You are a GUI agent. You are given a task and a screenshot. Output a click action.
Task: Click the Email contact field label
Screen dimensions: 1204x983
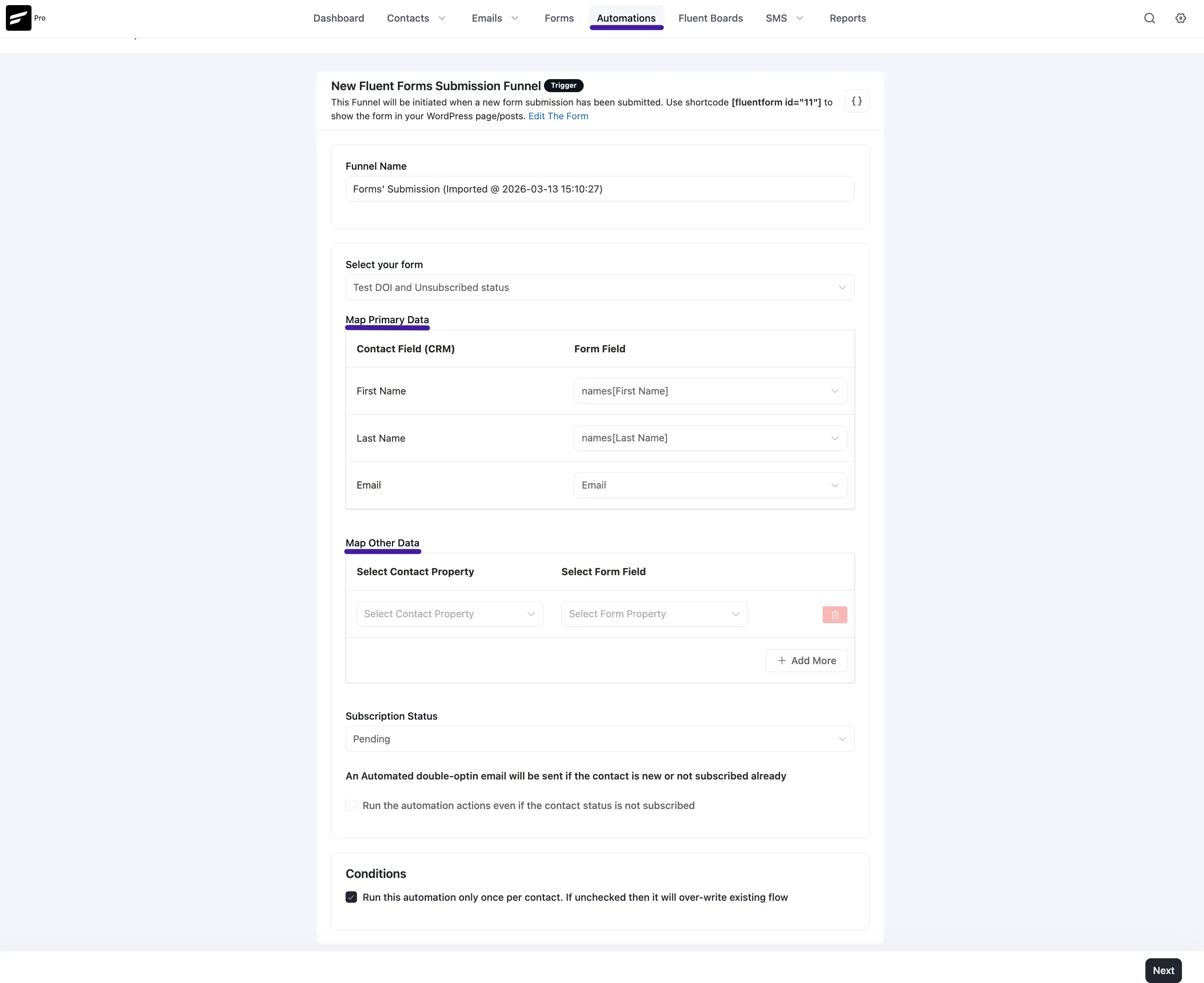click(368, 485)
